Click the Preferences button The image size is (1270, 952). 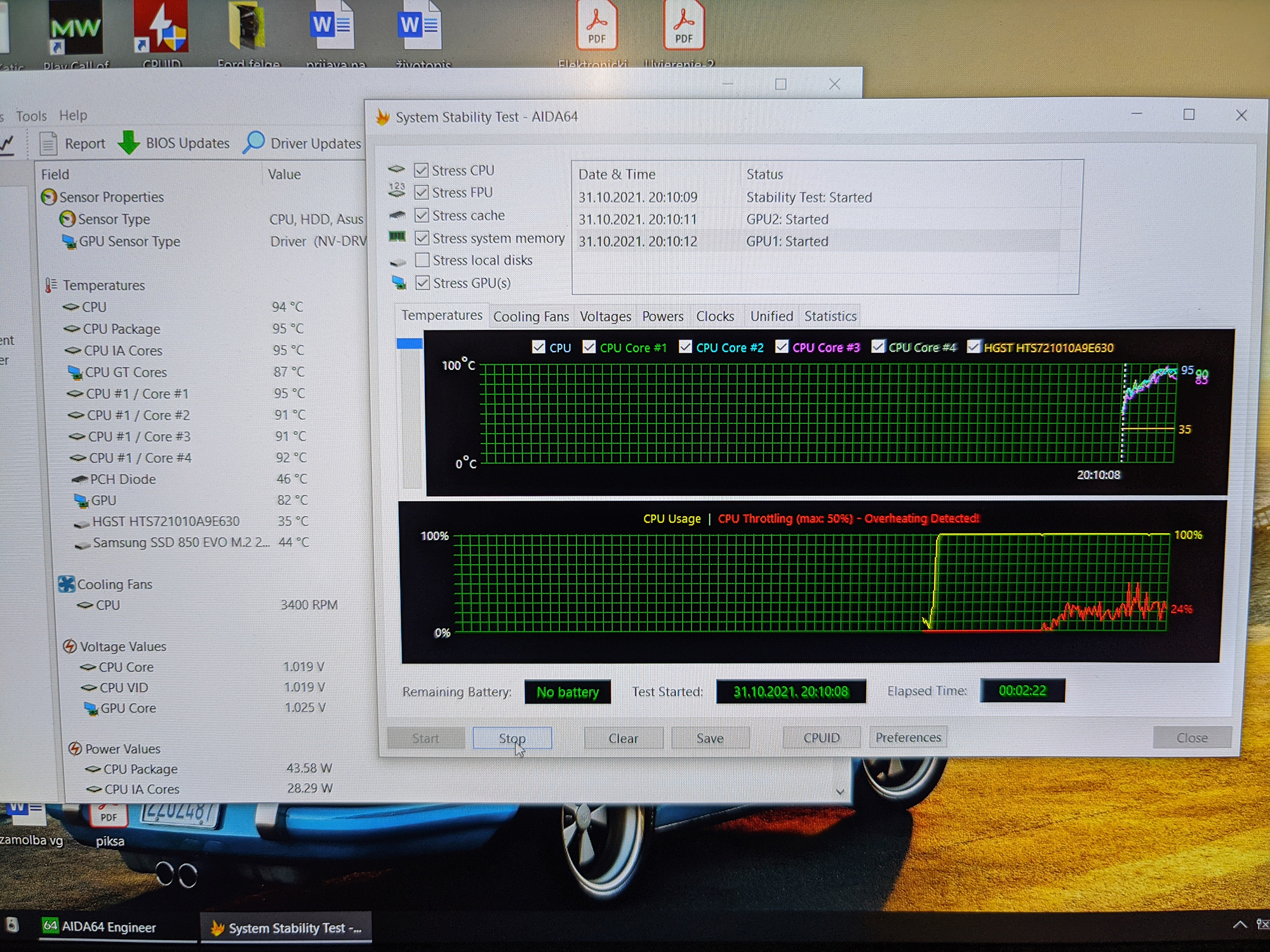pos(907,737)
